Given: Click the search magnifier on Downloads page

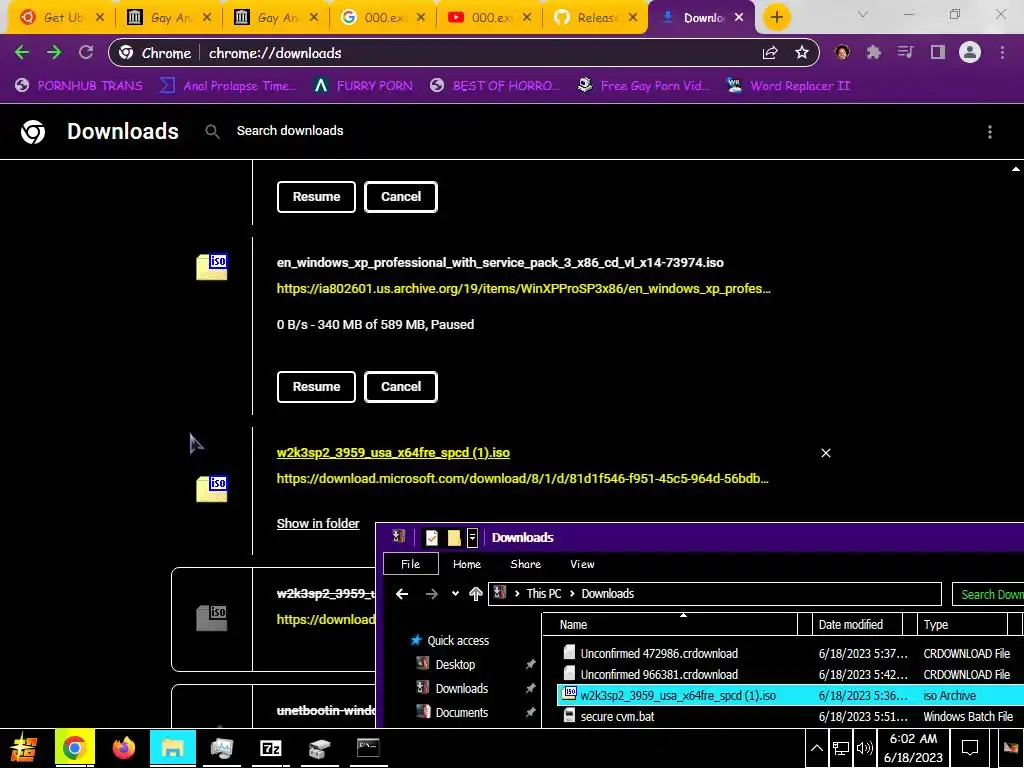Looking at the screenshot, I should [212, 132].
